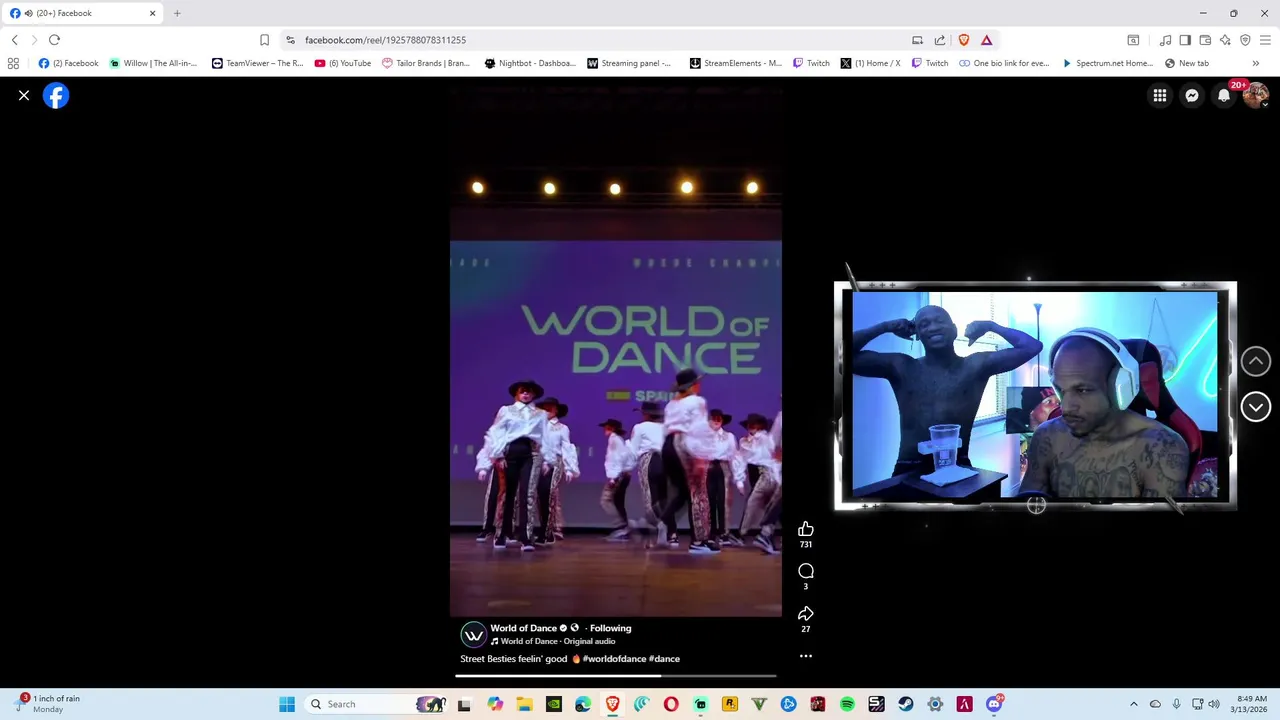This screenshot has width=1280, height=720.
Task: Open Facebook apps grid menu
Action: point(1160,95)
